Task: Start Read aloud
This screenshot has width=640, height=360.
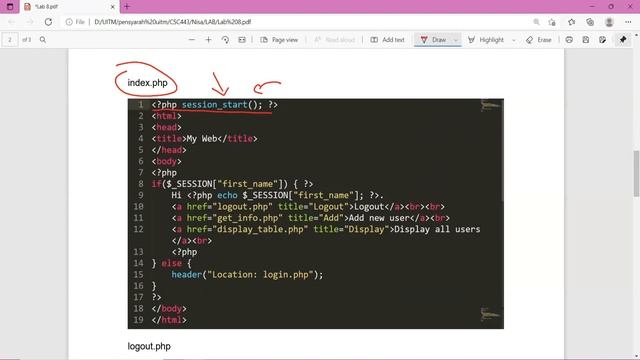Action: 334,40
